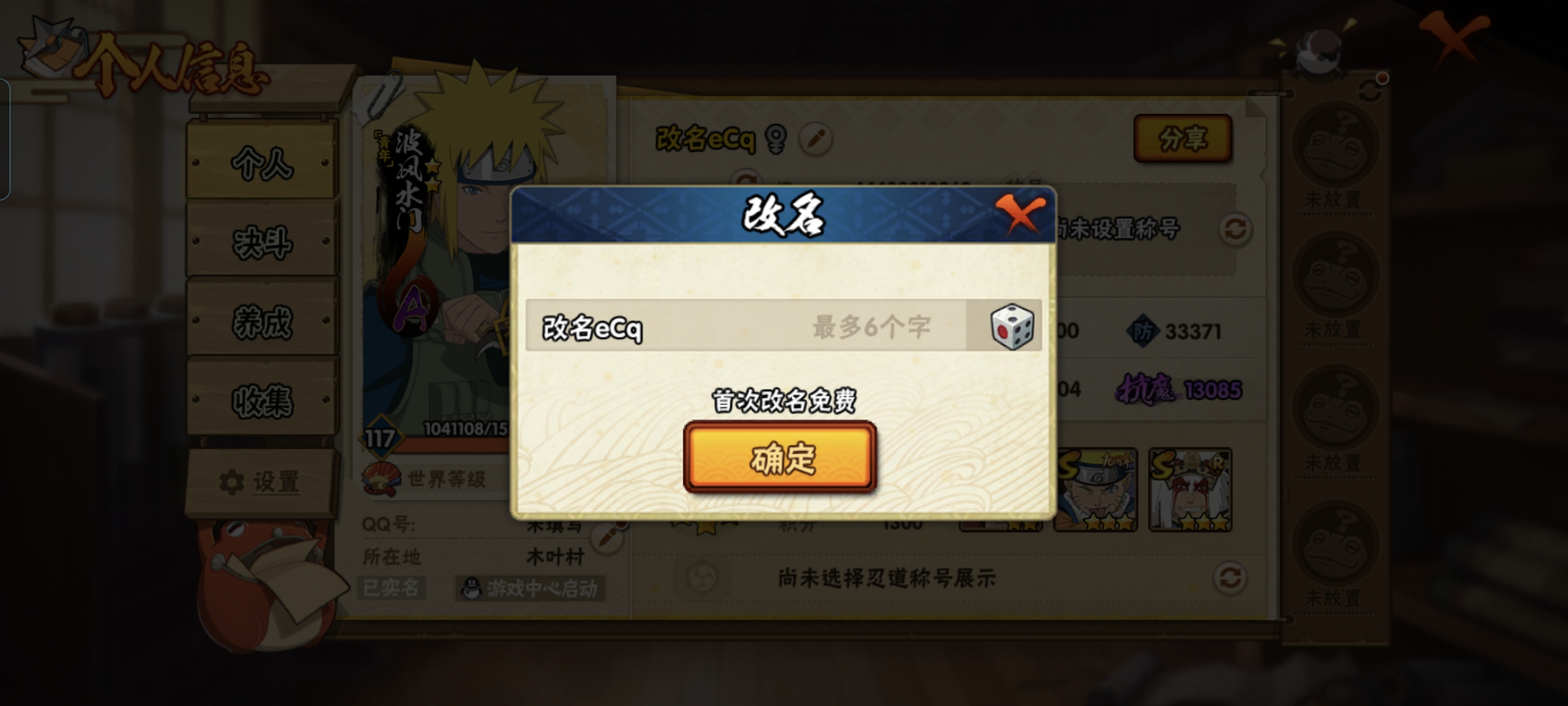This screenshot has height=706, width=1568.
Task: Close the 改名 rename dialog
Action: coord(1021,214)
